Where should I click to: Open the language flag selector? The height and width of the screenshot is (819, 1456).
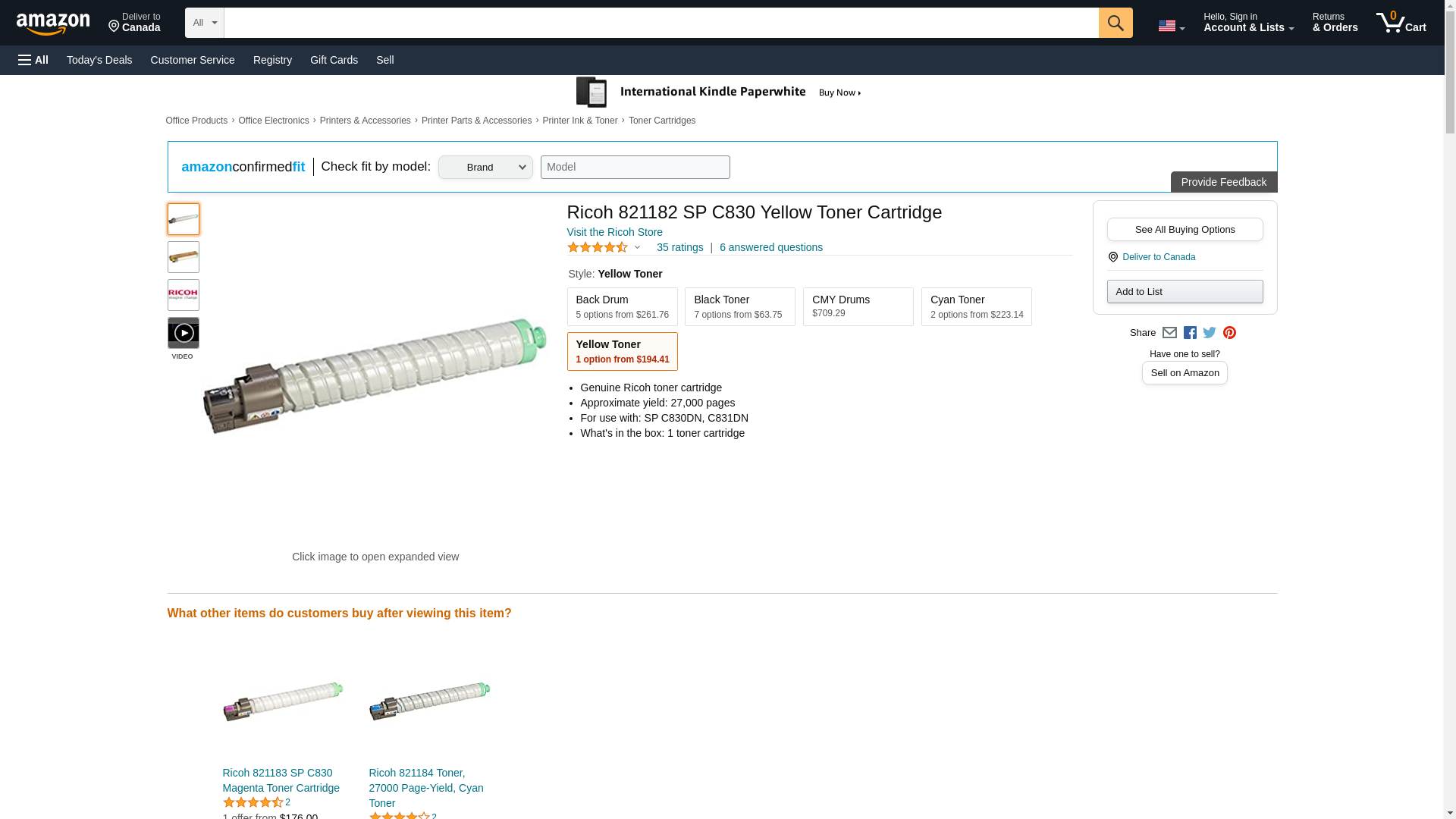pos(1171,26)
